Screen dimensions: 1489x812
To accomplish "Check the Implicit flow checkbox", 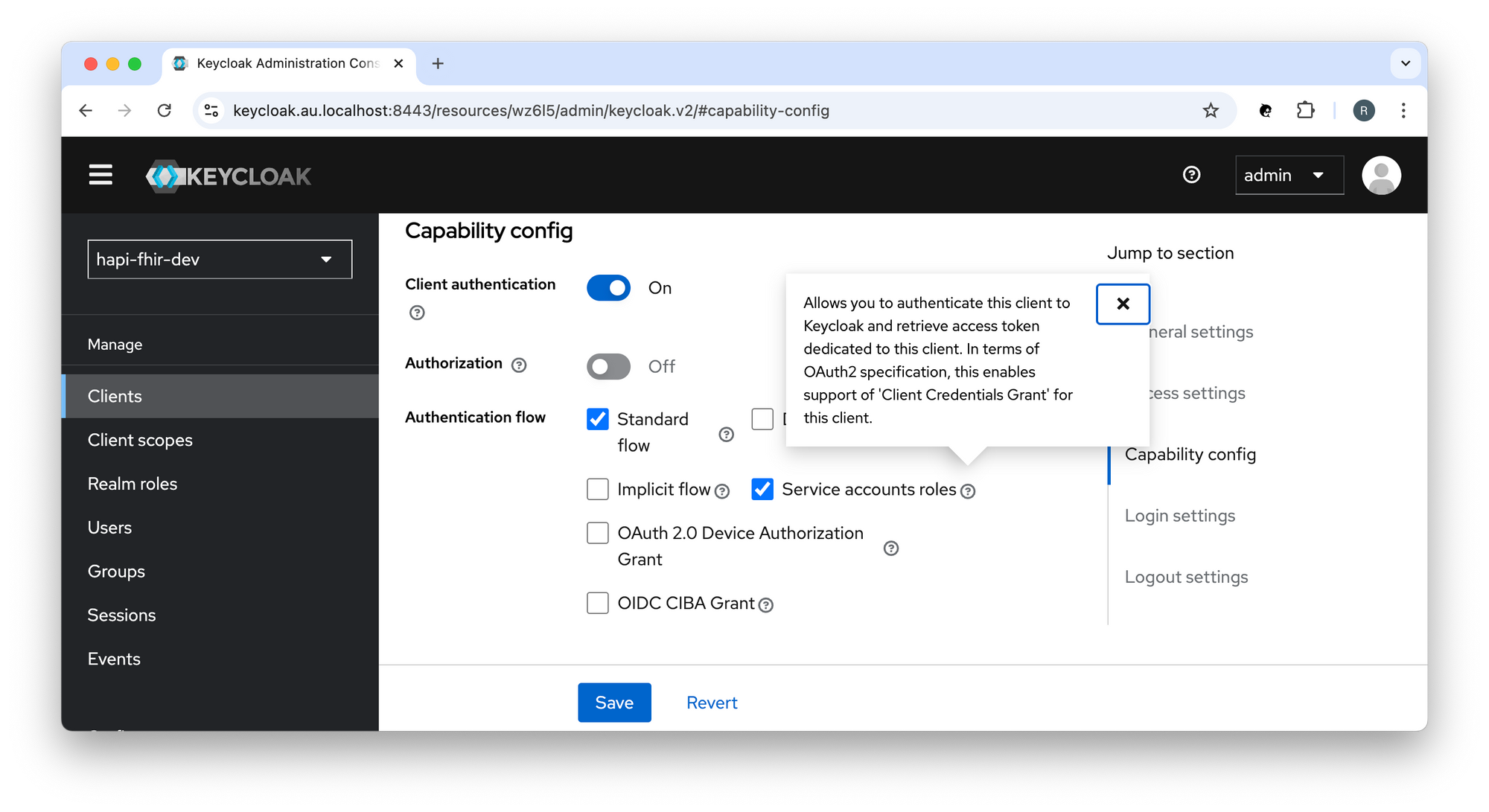I will tap(598, 489).
